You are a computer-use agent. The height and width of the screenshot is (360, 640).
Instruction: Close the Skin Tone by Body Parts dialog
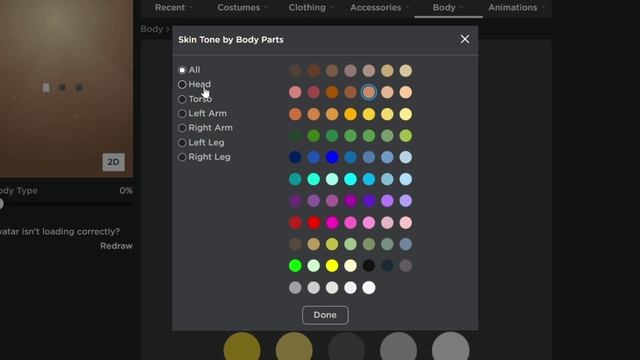[464, 39]
